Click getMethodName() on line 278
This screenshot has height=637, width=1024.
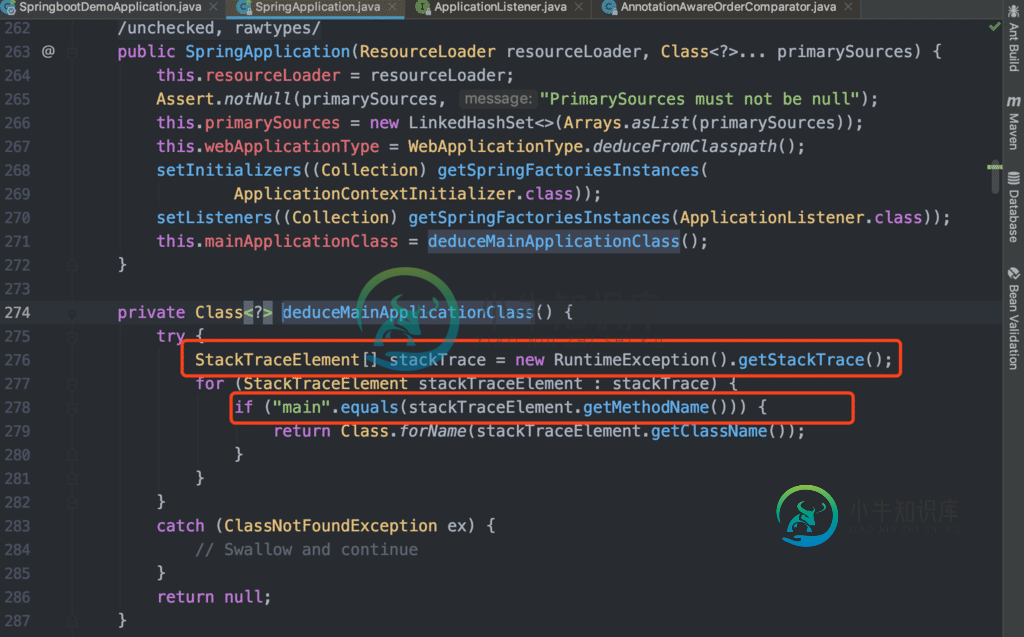pyautogui.click(x=655, y=408)
